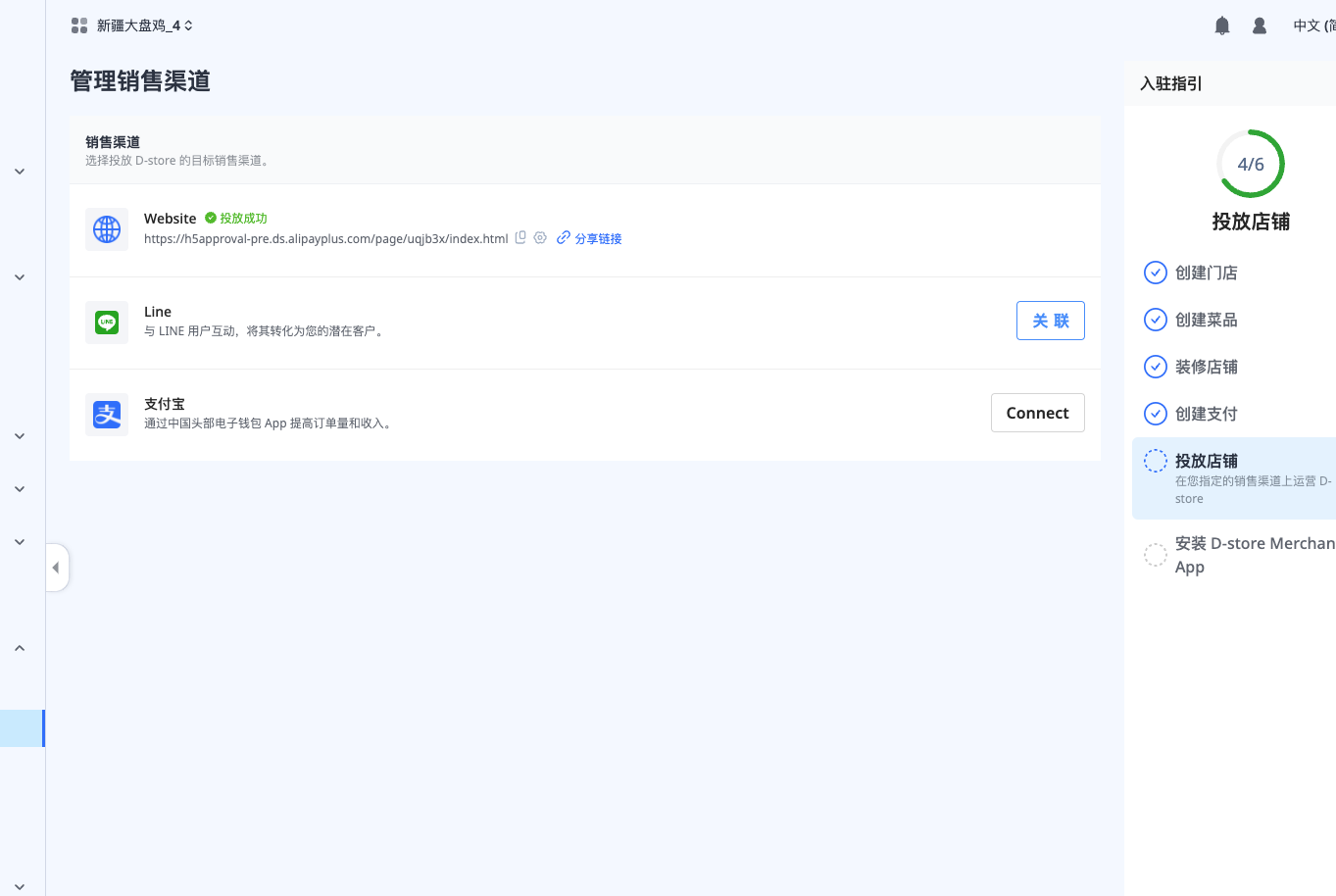
Task: Change the language from 中文
Action: [x=1314, y=25]
